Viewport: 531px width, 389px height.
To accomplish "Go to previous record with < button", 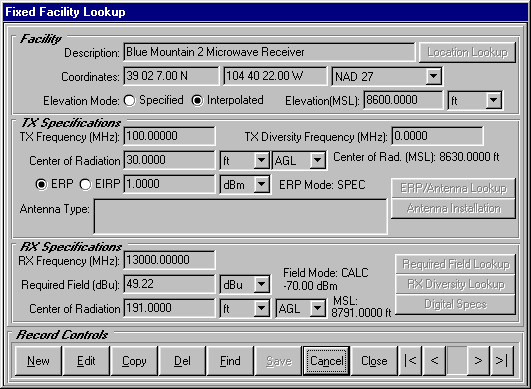I will coord(434,361).
